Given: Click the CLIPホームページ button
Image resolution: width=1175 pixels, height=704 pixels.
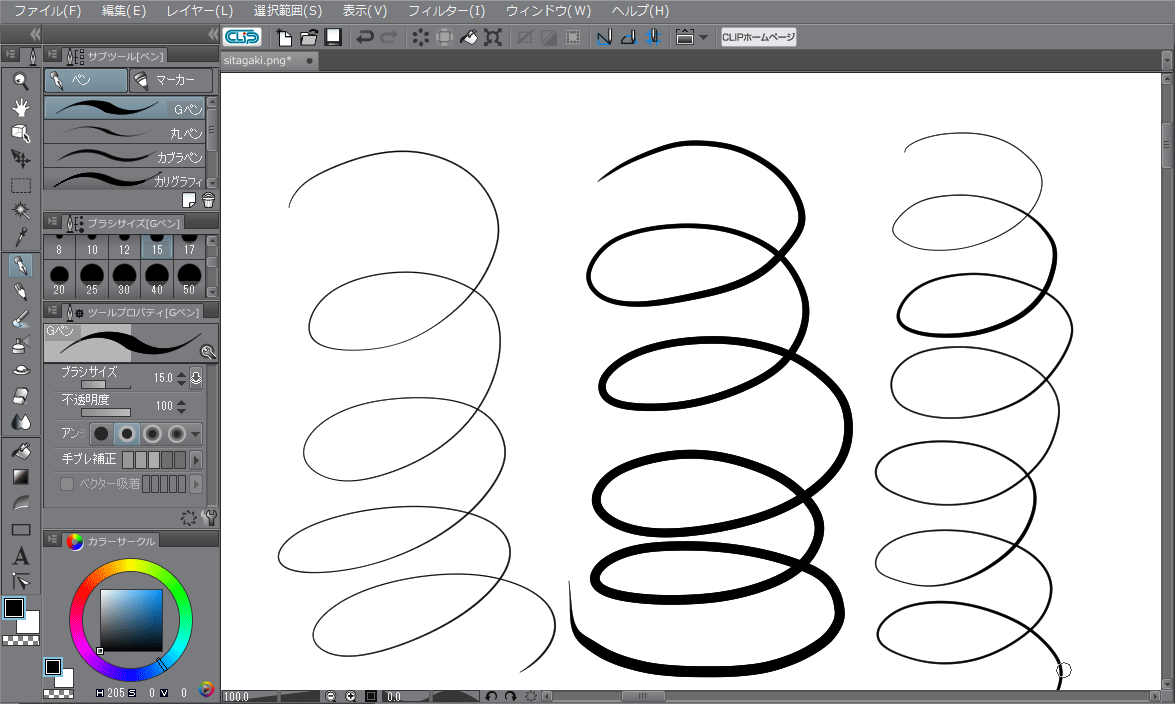Looking at the screenshot, I should tap(758, 37).
